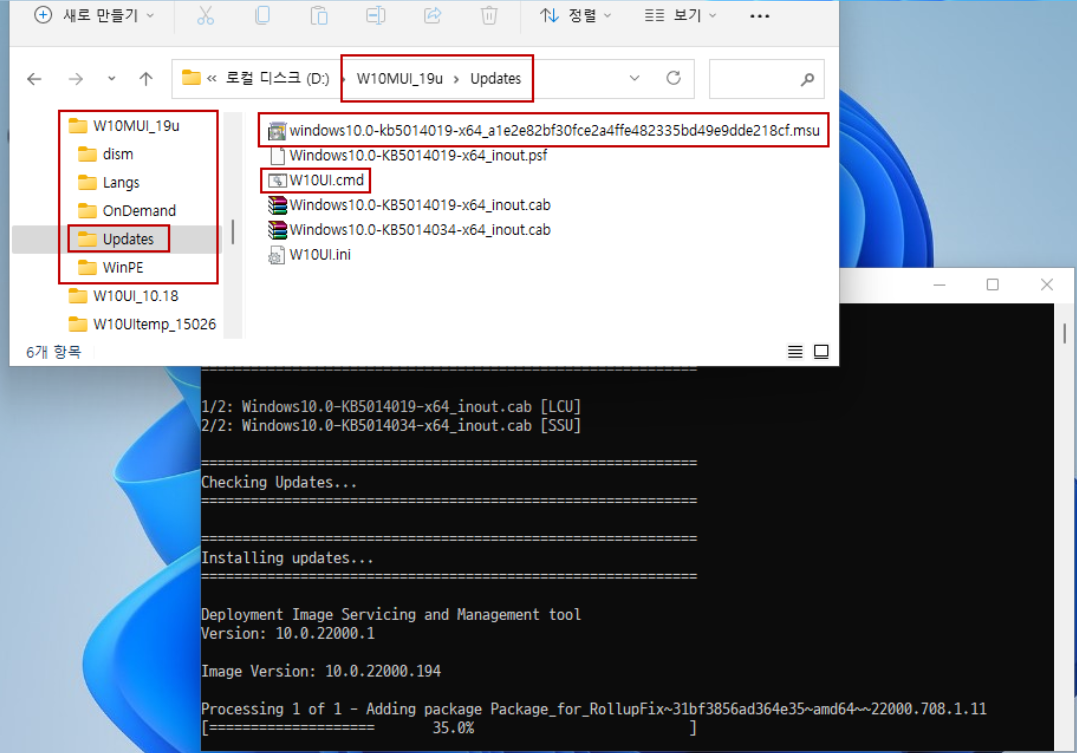Refresh the folder view

[673, 78]
